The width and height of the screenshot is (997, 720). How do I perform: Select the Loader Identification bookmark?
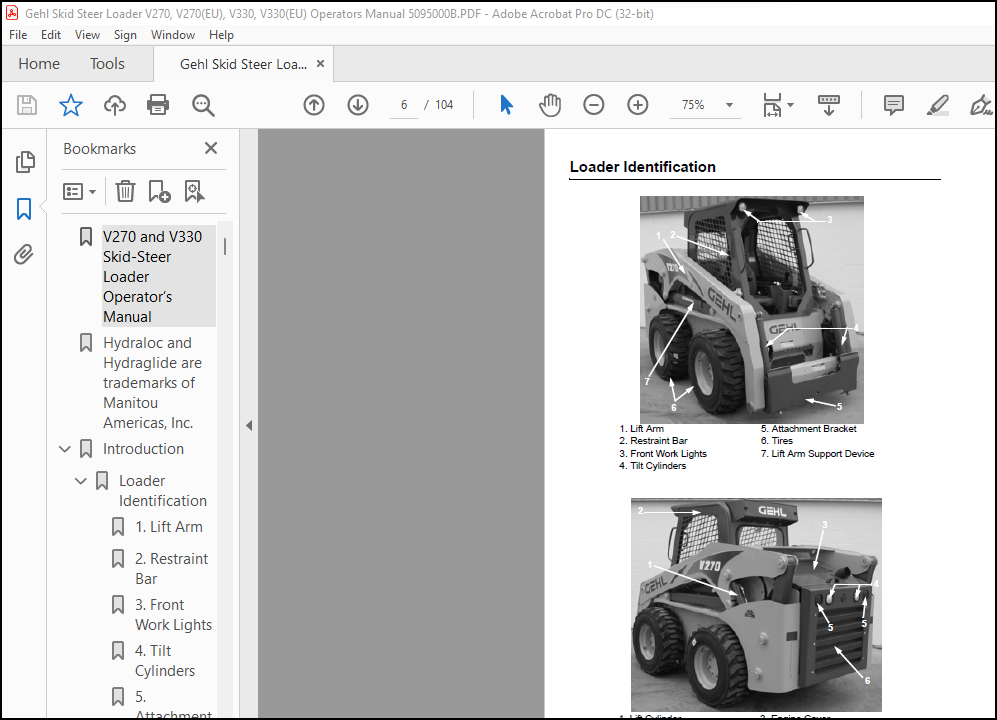162,490
